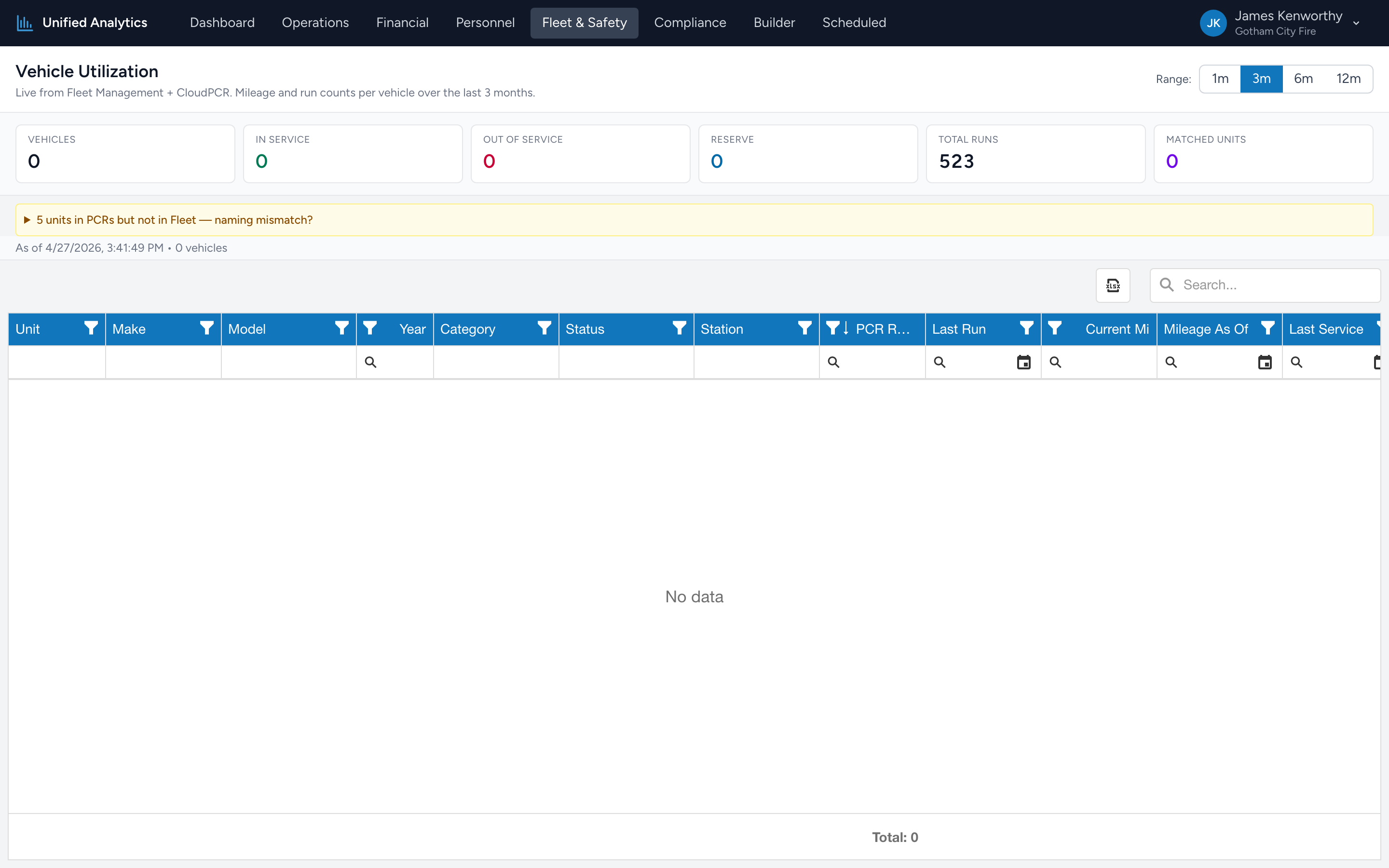Image resolution: width=1389 pixels, height=868 pixels.
Task: Click the table Search input
Action: (1265, 285)
